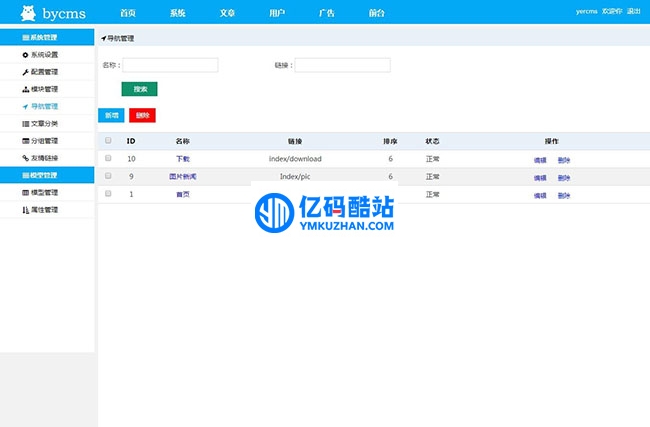
Task: Check the box for row ID 10
Action: pos(108,158)
